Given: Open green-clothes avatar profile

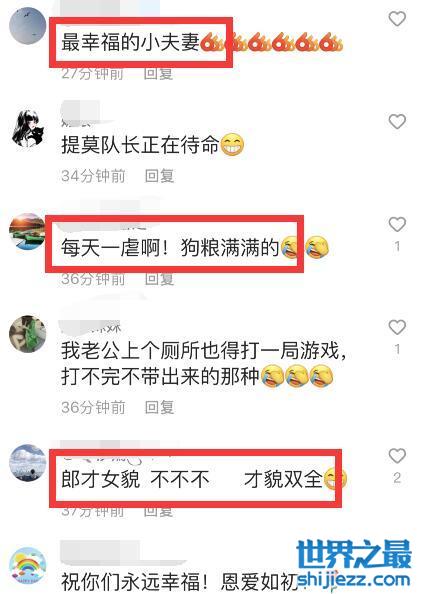Looking at the screenshot, I should 27,334.
